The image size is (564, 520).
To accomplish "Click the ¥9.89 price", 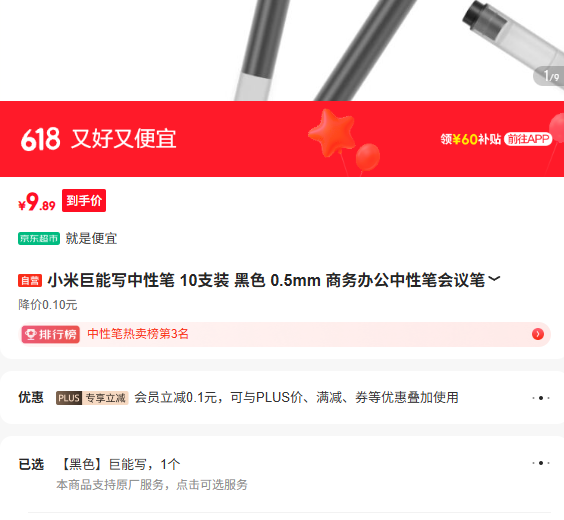I will [37, 202].
